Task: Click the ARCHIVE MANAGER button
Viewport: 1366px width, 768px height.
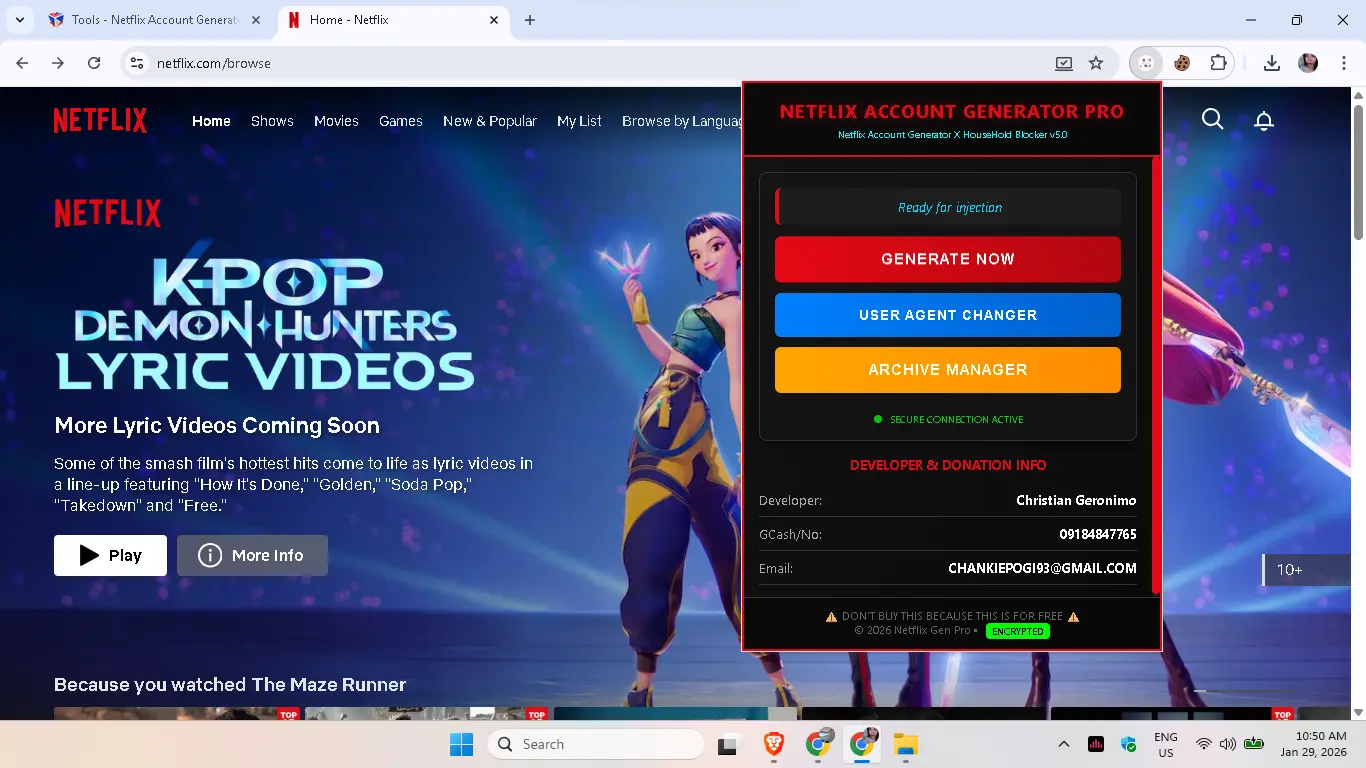Action: click(x=948, y=370)
